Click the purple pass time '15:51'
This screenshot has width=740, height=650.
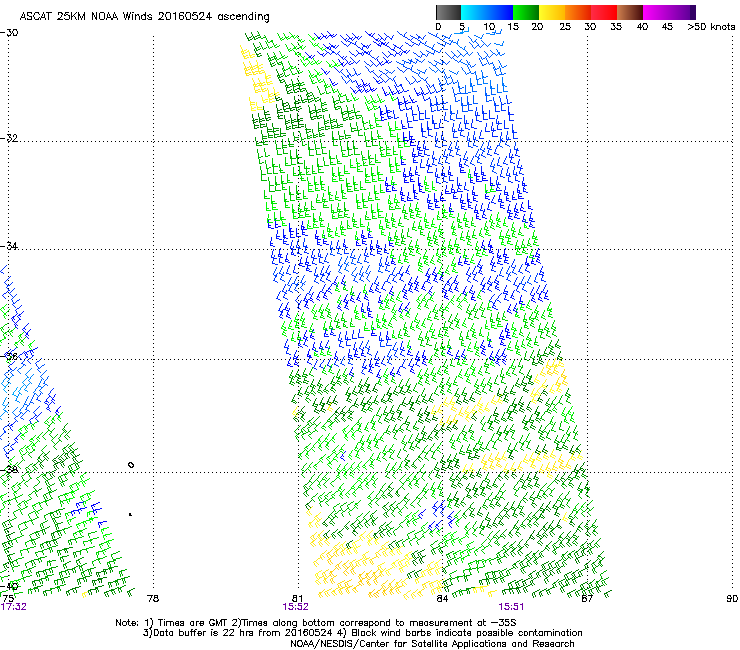point(511,607)
